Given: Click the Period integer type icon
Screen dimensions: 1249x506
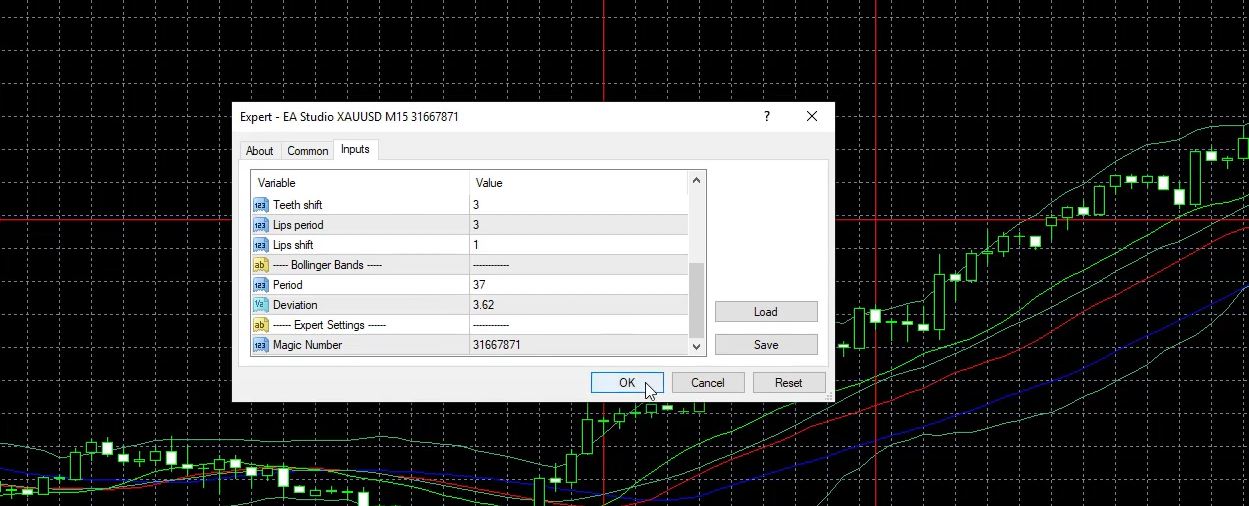Looking at the screenshot, I should (x=261, y=285).
